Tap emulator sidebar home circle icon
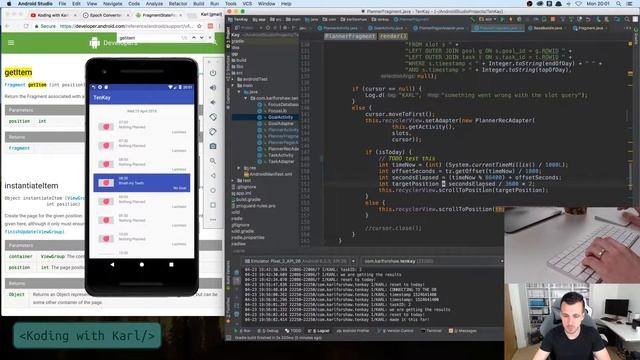 pyautogui.click(x=213, y=190)
